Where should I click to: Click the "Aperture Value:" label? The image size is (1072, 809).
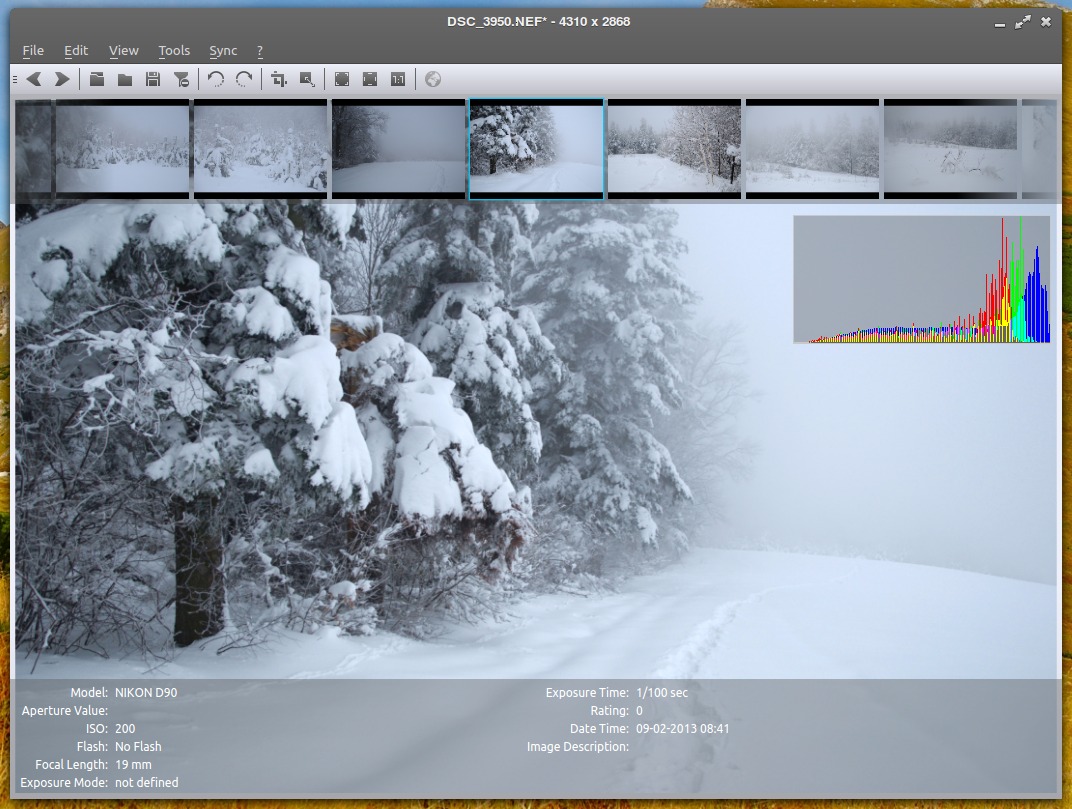(65, 711)
